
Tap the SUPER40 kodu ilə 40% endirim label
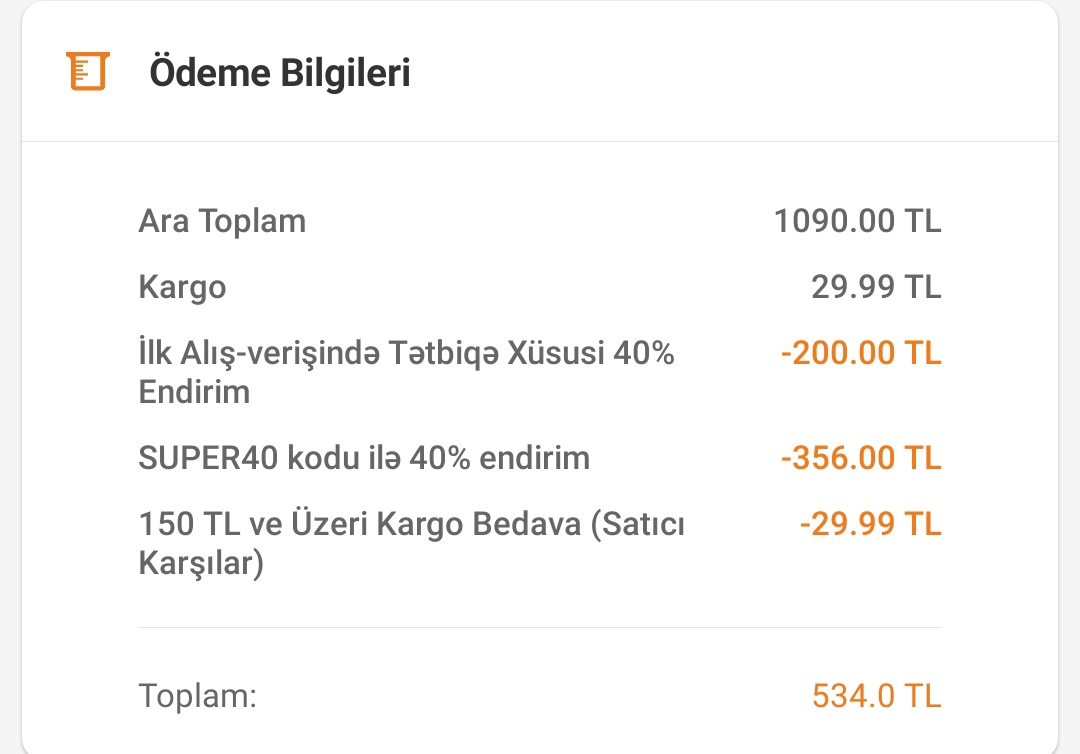[364, 458]
